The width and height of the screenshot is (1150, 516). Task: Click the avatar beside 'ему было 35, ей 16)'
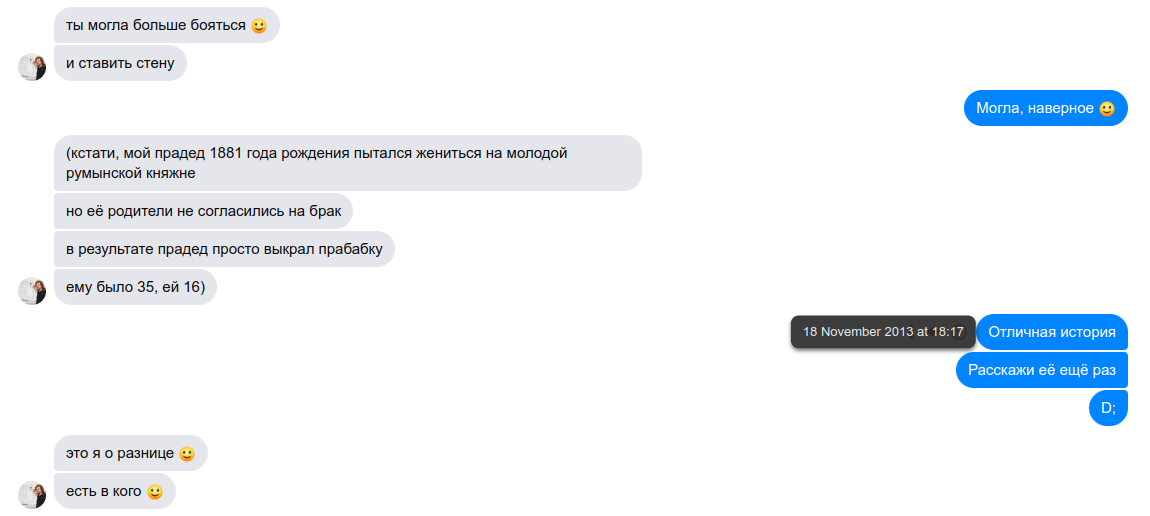pos(32,291)
